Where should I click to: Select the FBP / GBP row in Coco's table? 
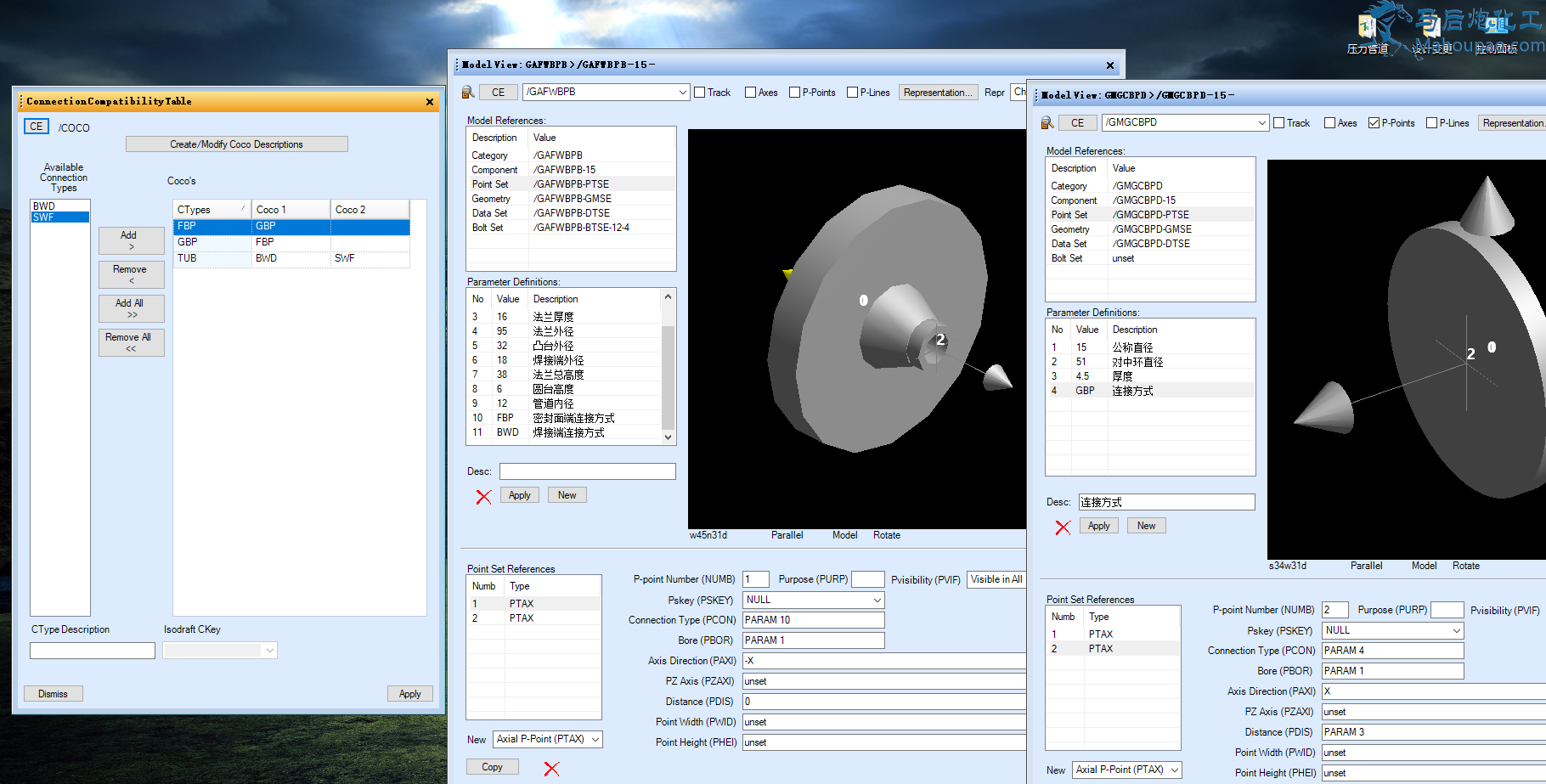point(291,227)
